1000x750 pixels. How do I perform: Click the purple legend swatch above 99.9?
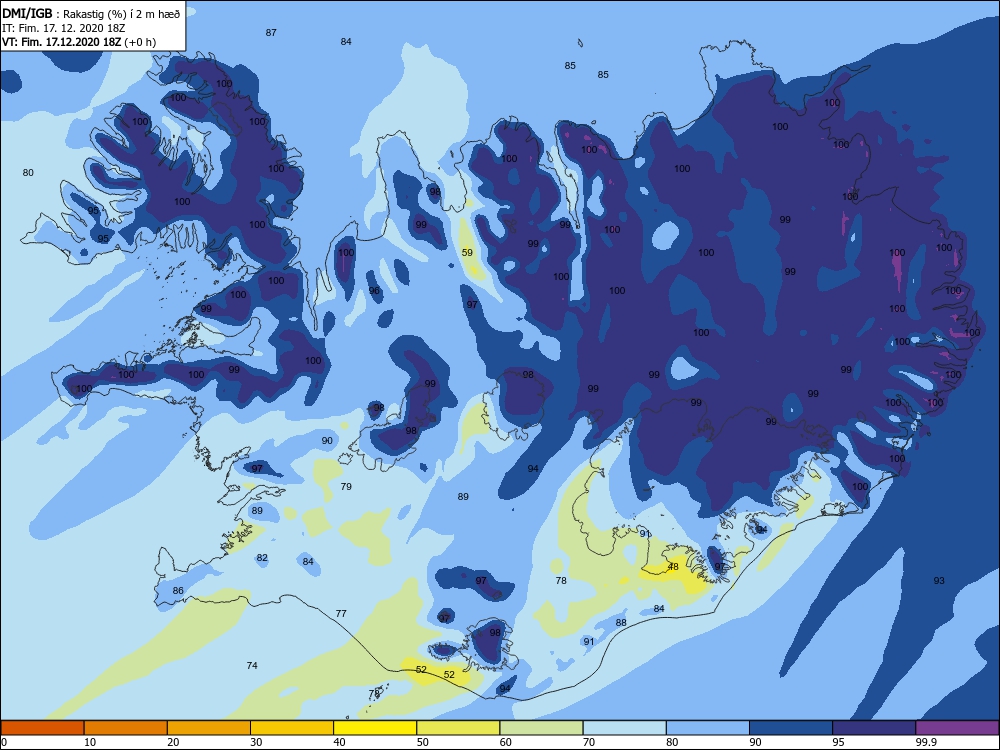point(957,728)
